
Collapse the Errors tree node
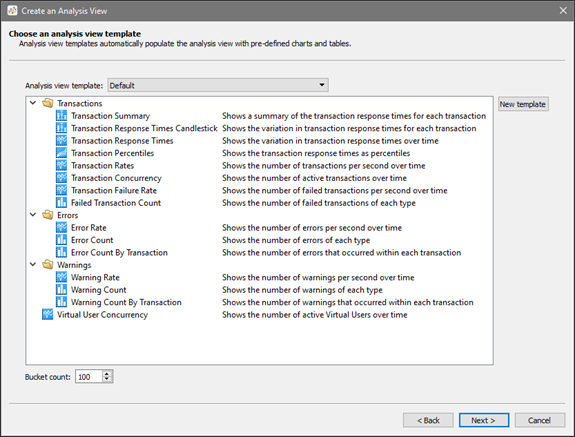[x=33, y=215]
